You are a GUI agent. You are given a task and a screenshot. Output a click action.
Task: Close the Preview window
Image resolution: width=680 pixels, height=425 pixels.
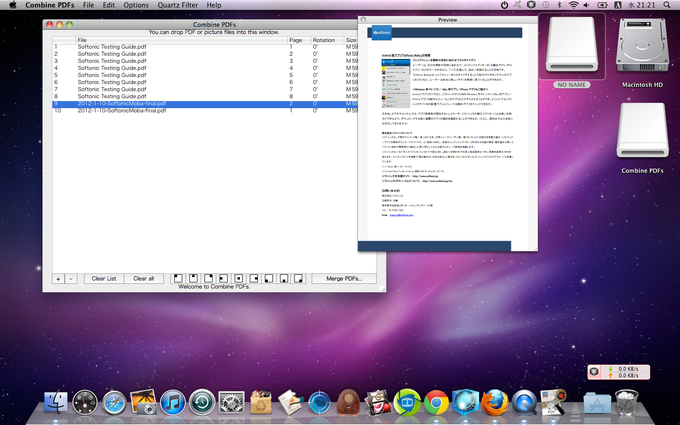pyautogui.click(x=363, y=20)
